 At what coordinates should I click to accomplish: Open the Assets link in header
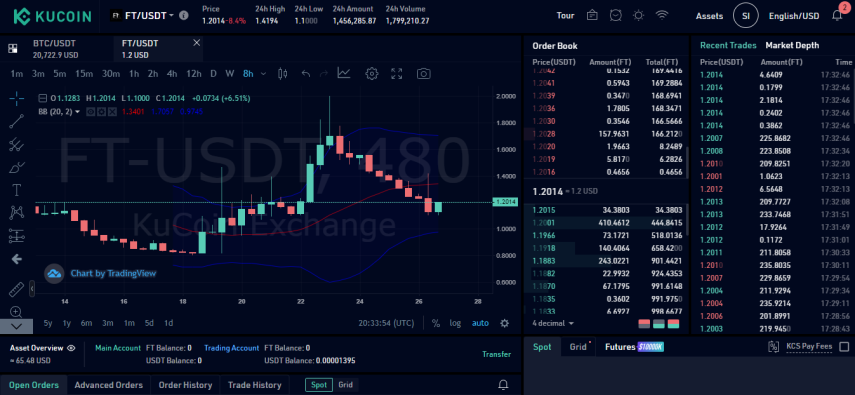coord(709,16)
